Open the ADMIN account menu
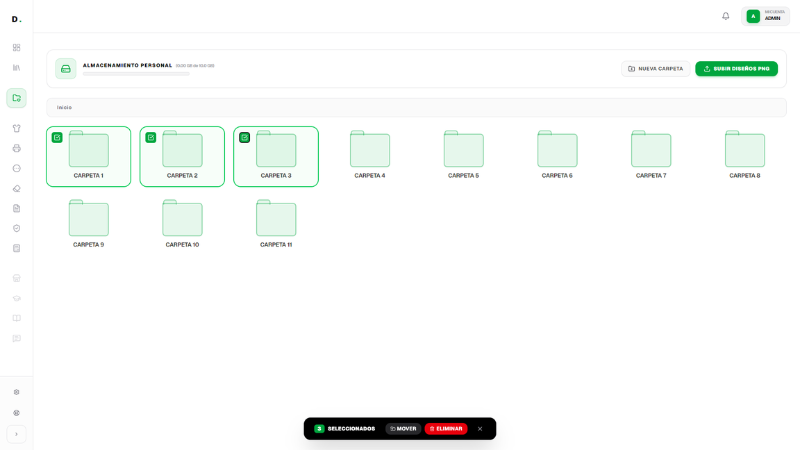Viewport: 800px width, 450px height. [765, 16]
